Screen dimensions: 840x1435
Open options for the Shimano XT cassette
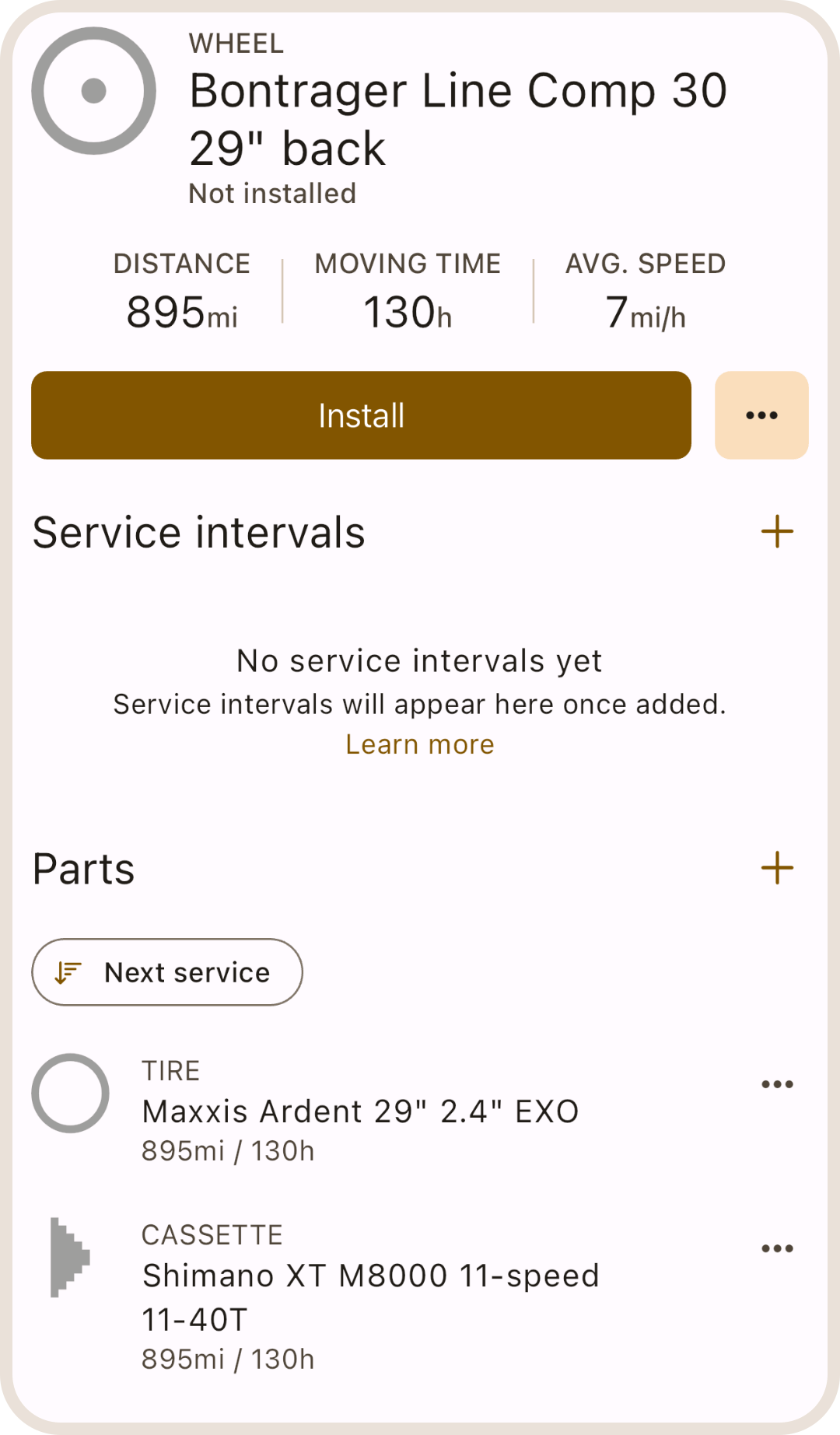tap(776, 1248)
